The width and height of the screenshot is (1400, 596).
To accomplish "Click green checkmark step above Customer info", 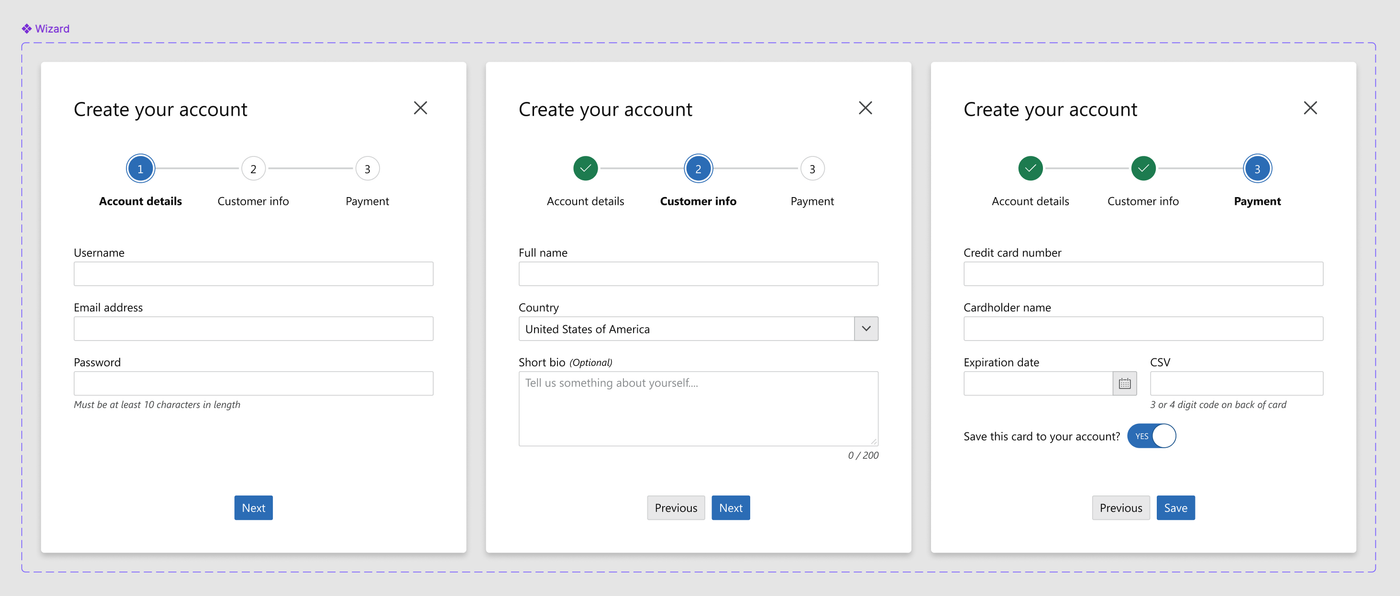I will point(1143,169).
